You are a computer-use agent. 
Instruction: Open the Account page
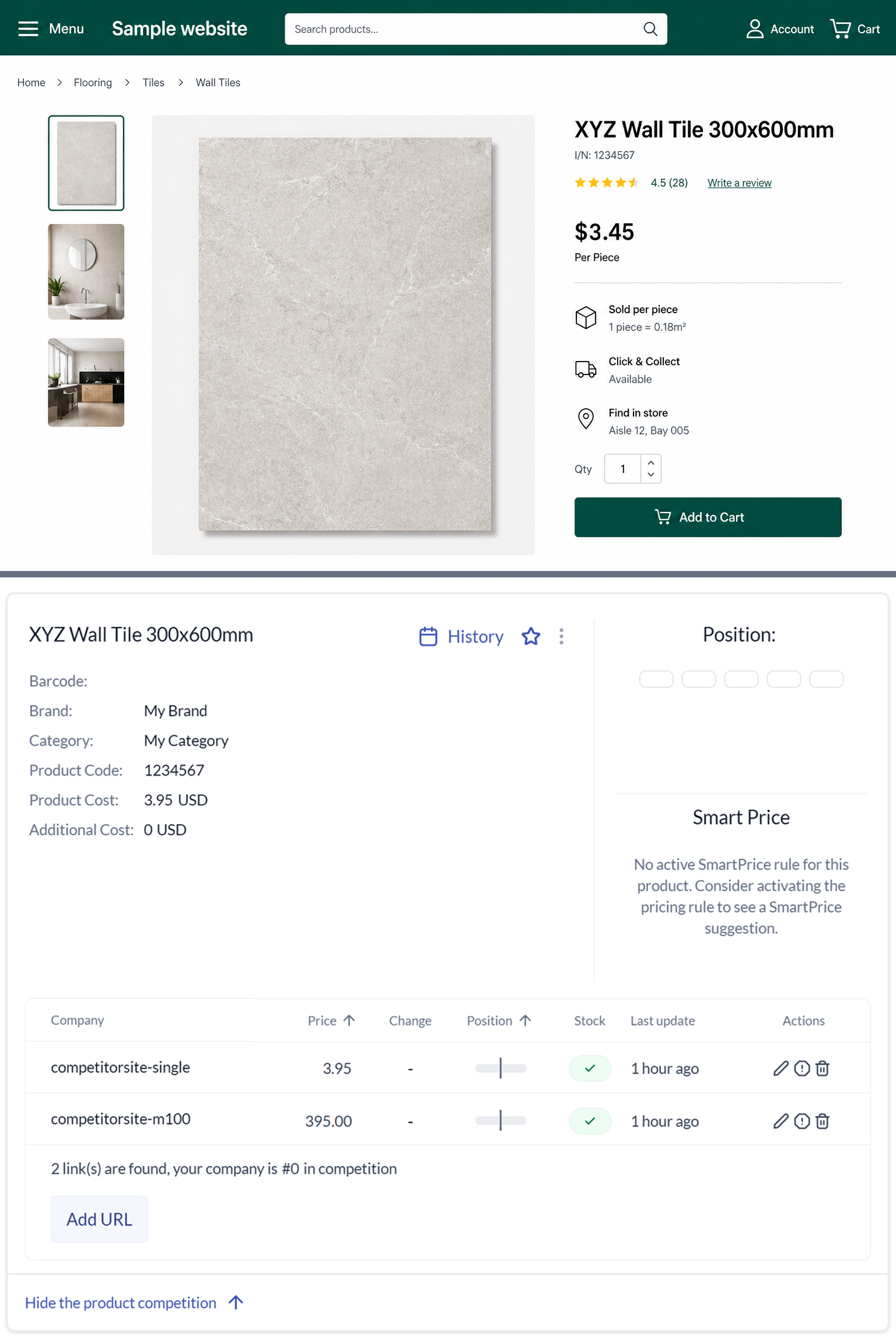(x=780, y=29)
